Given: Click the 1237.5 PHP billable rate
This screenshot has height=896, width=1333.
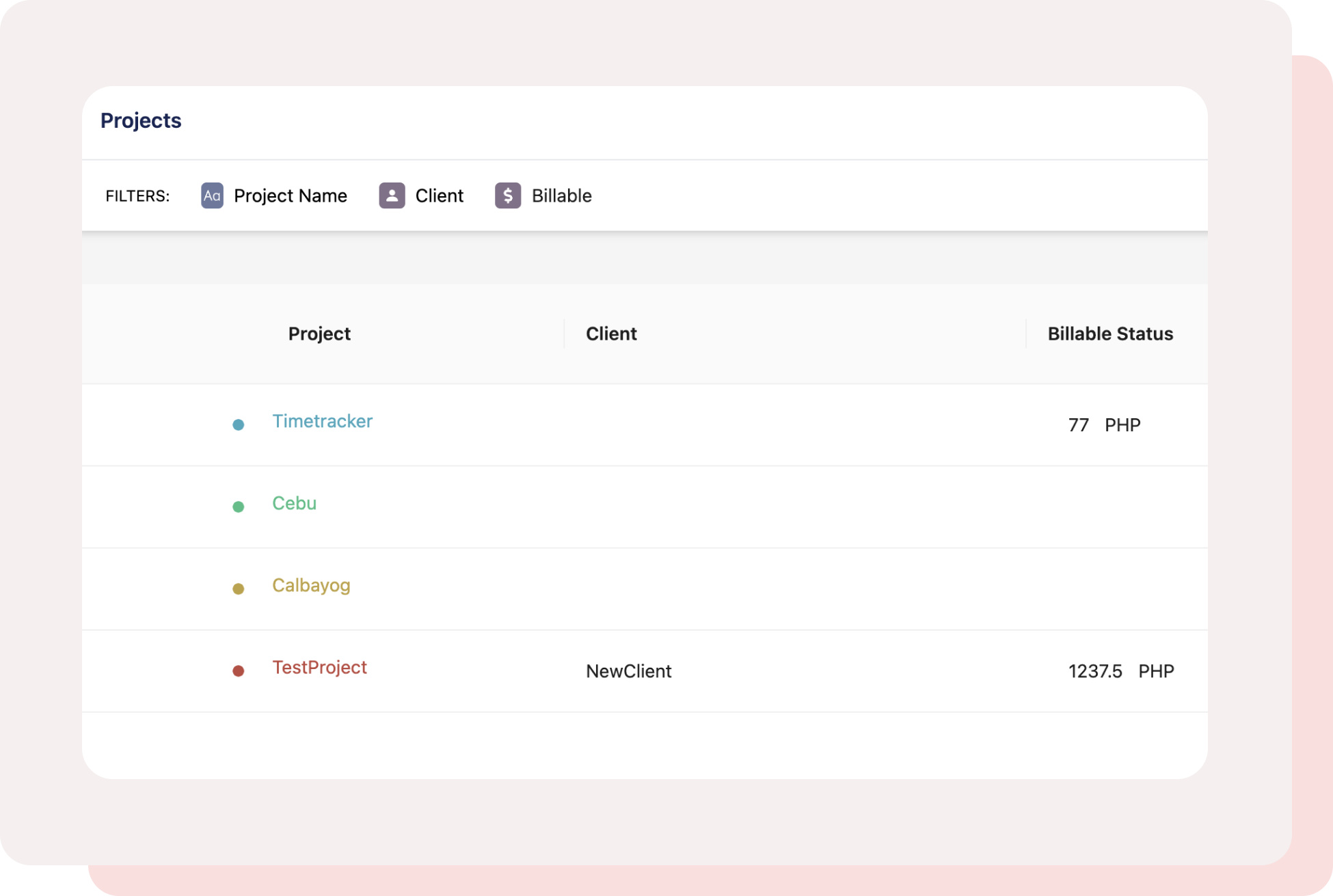Looking at the screenshot, I should tap(1120, 671).
